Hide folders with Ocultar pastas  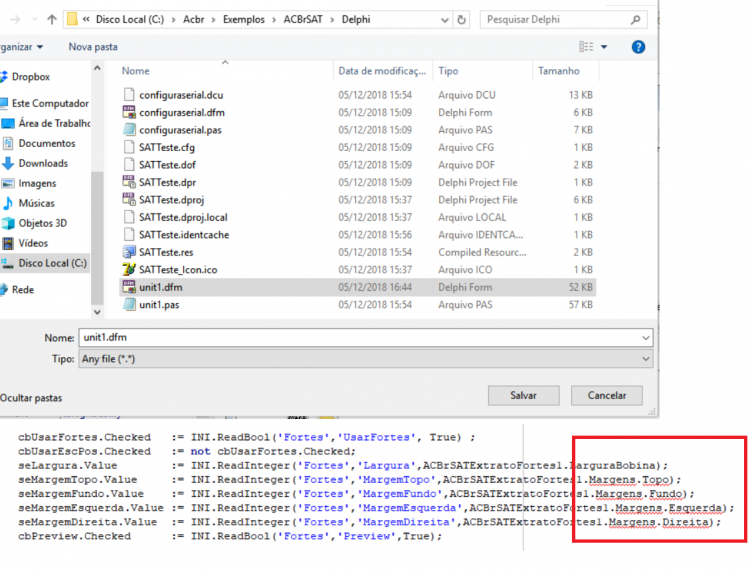click(x=31, y=398)
